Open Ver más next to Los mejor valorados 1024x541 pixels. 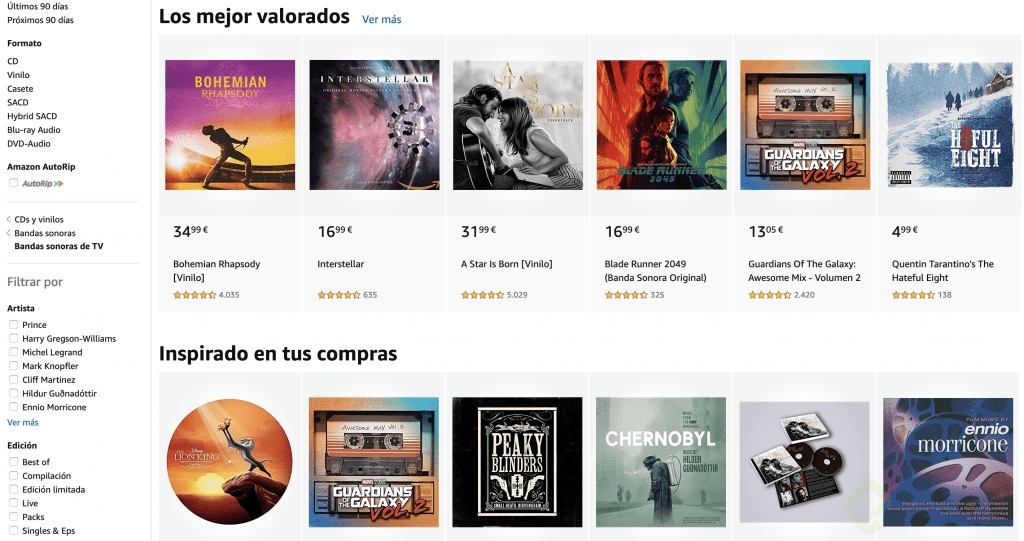pyautogui.click(x=382, y=20)
